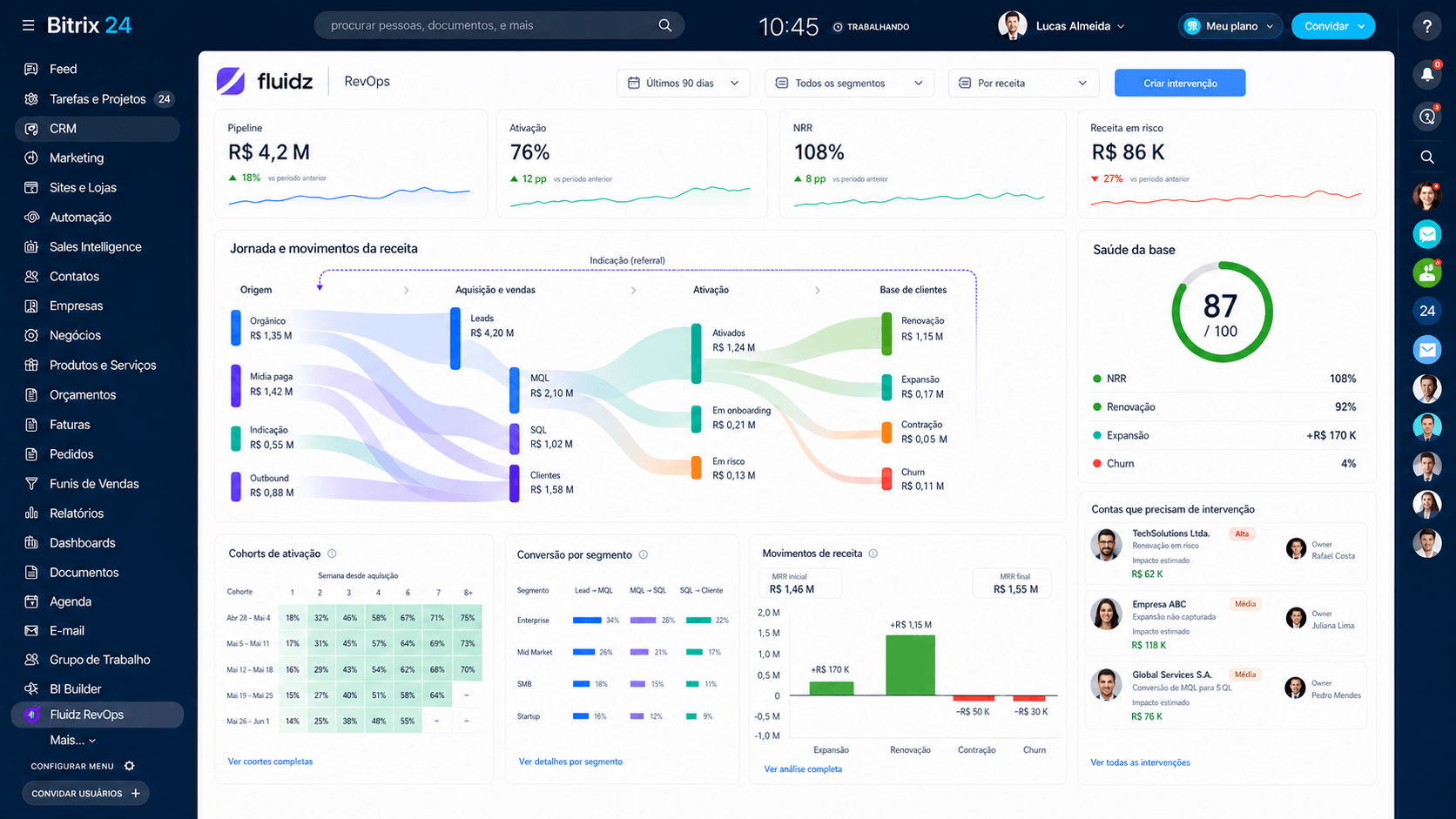This screenshot has height=819, width=1456.
Task: Click the Receita em risco R$ 86 K value
Action: pyautogui.click(x=1128, y=152)
